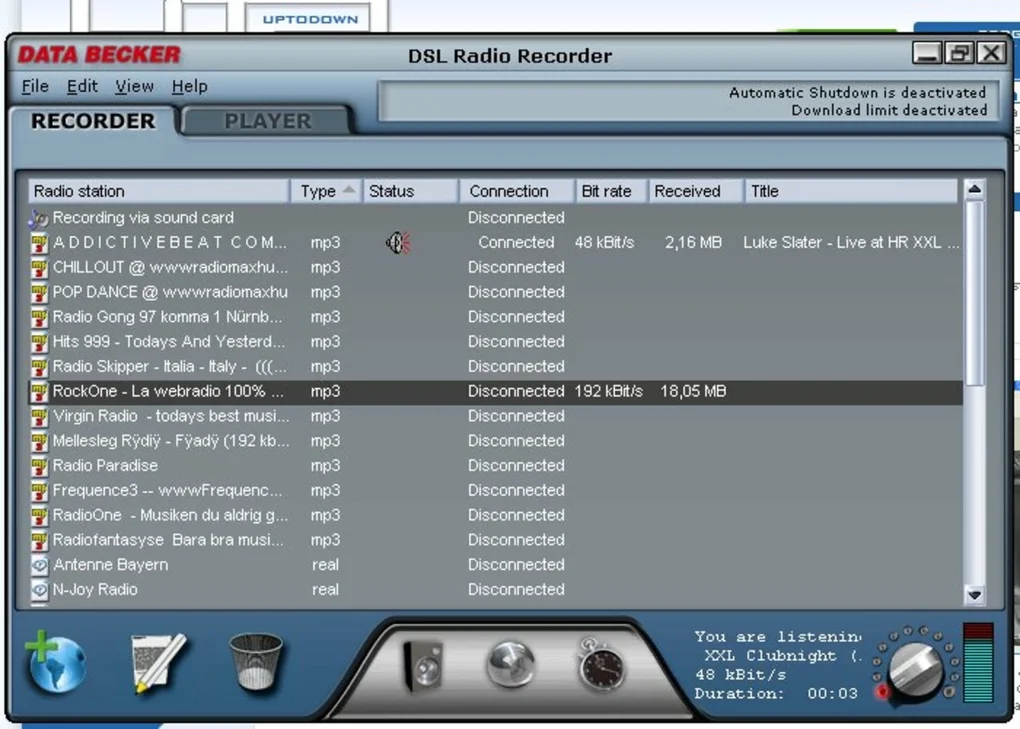Open the Help menu
Screen dimensions: 1020x729
click(x=189, y=86)
